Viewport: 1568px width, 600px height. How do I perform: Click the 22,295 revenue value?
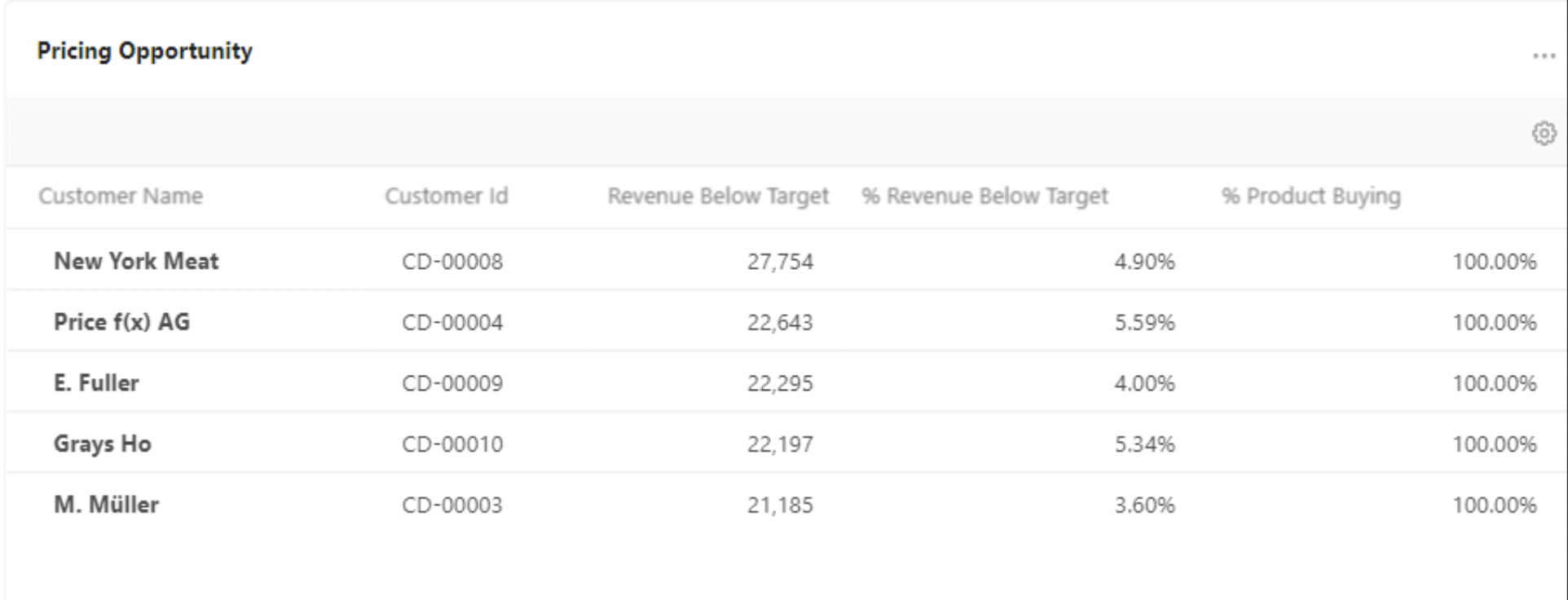click(x=780, y=383)
